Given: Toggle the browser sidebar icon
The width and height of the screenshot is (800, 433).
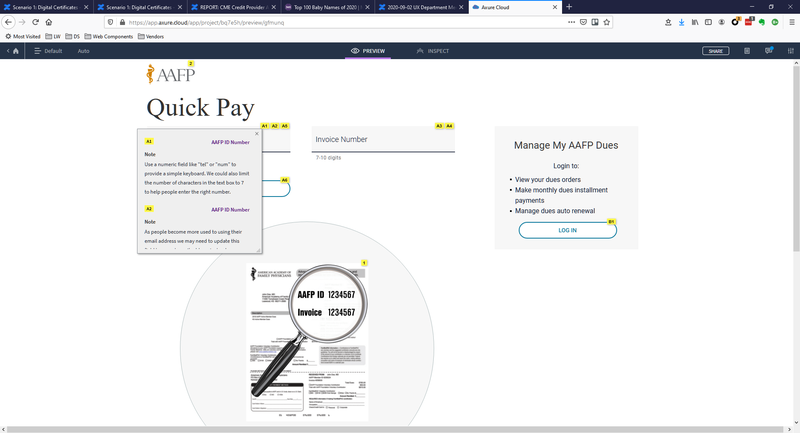Looking at the screenshot, I should pyautogui.click(x=708, y=22).
